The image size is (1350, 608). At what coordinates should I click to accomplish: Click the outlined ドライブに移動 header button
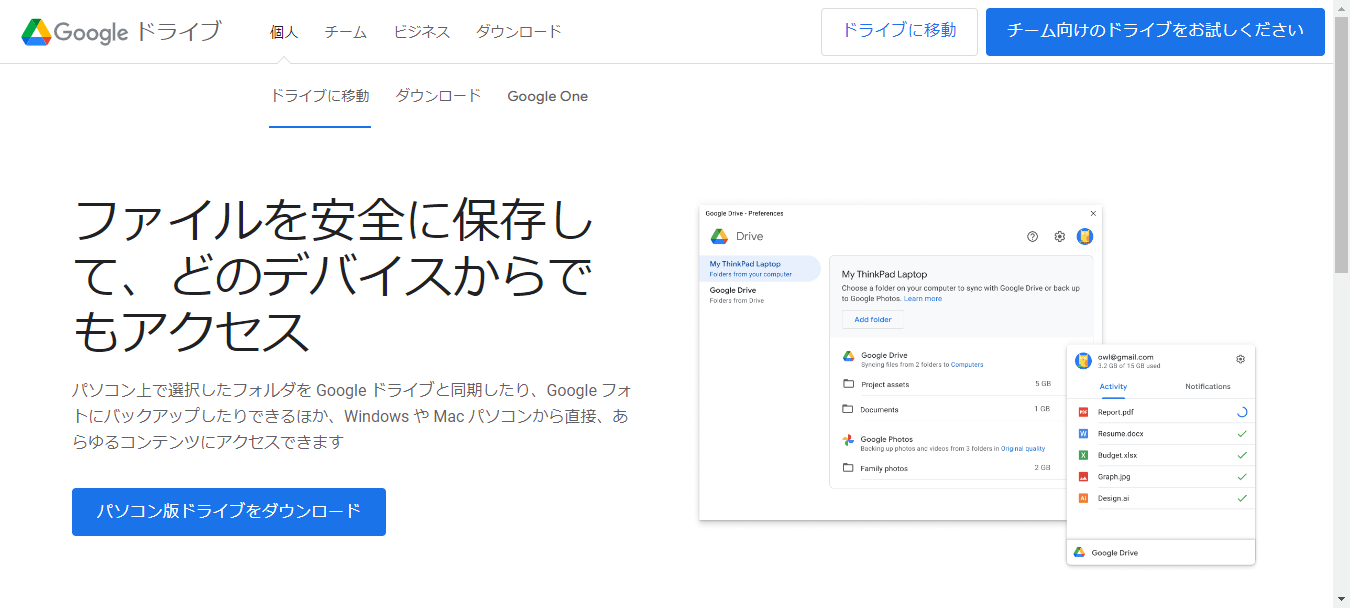tap(899, 31)
